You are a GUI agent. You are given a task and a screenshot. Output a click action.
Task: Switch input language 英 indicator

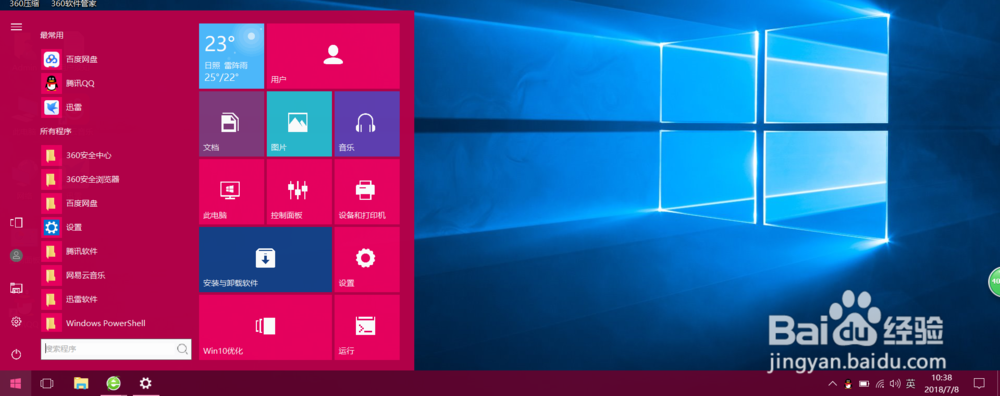911,383
